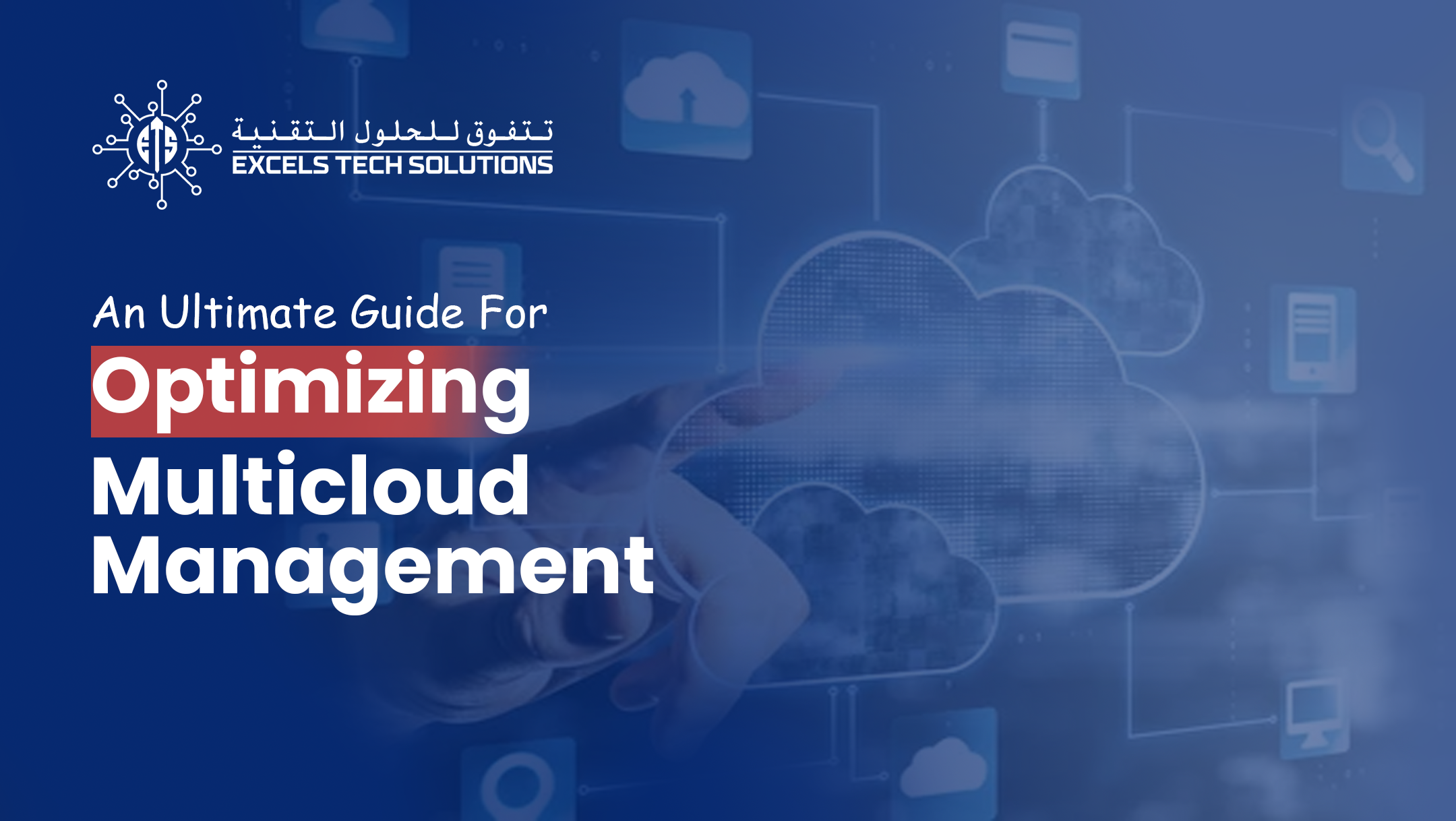
Task: Click the Excels Tech Solutions circuit logo
Action: coord(157,145)
